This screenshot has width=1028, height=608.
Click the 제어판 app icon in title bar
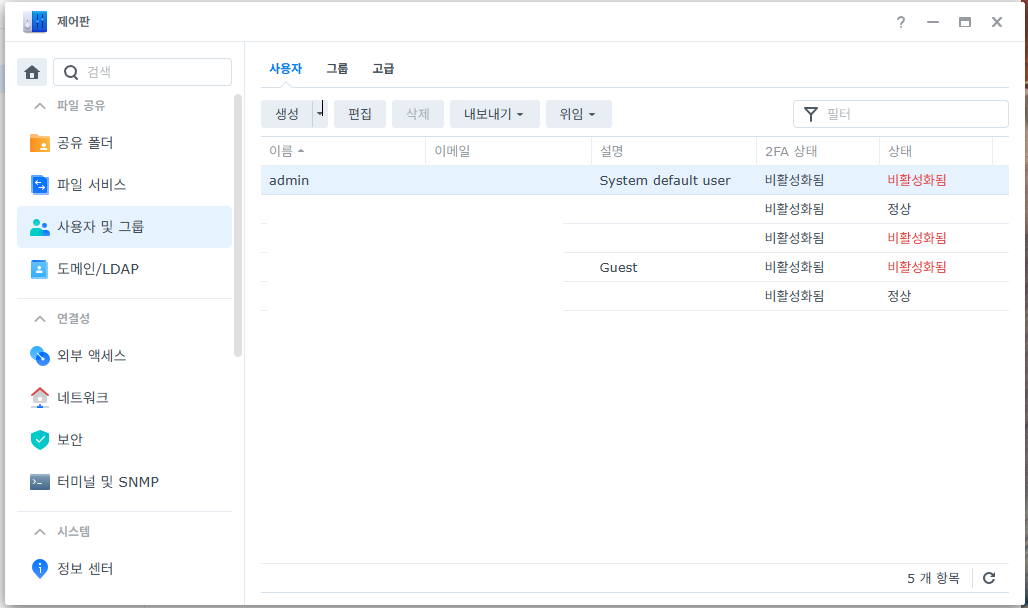[35, 22]
